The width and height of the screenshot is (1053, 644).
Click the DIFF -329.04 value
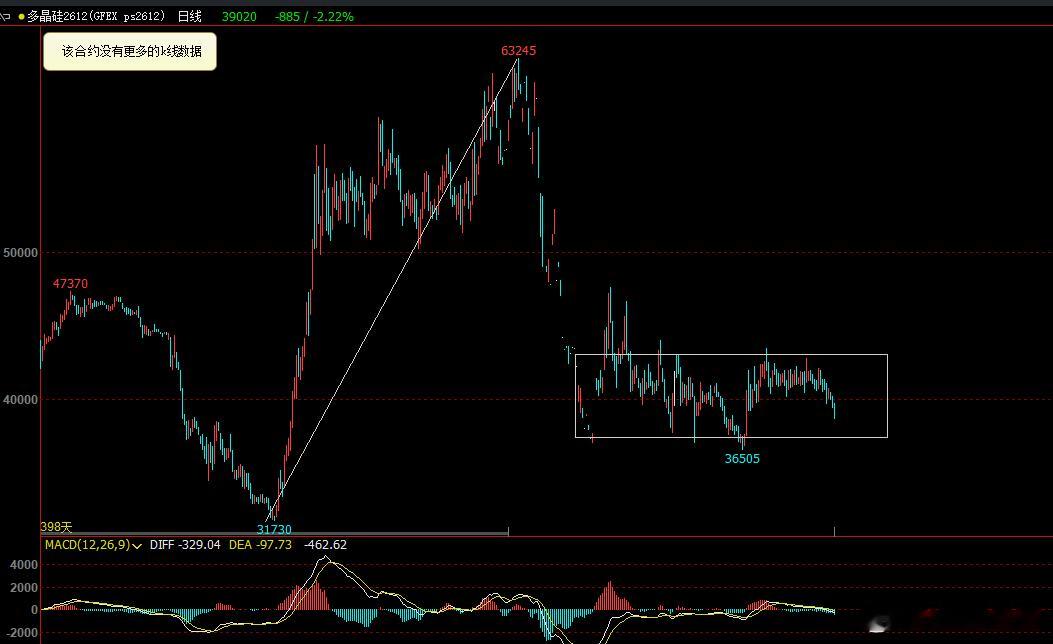click(185, 545)
